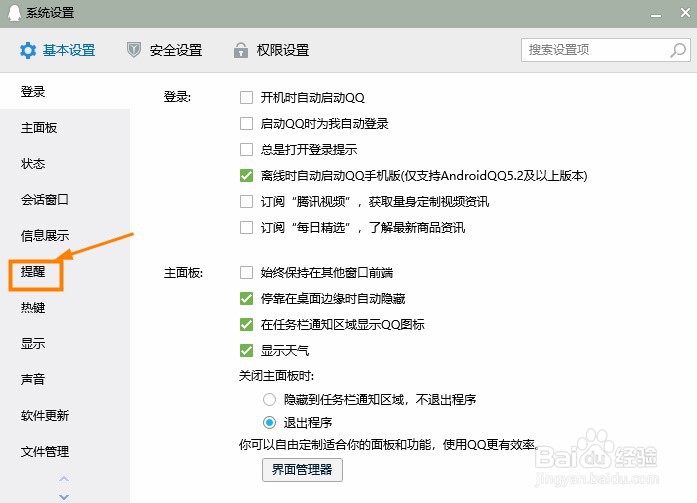697x503 pixels.
Task: Uncheck 停靠在桌面边缘时自动隐藏 checkbox
Action: coord(246,298)
